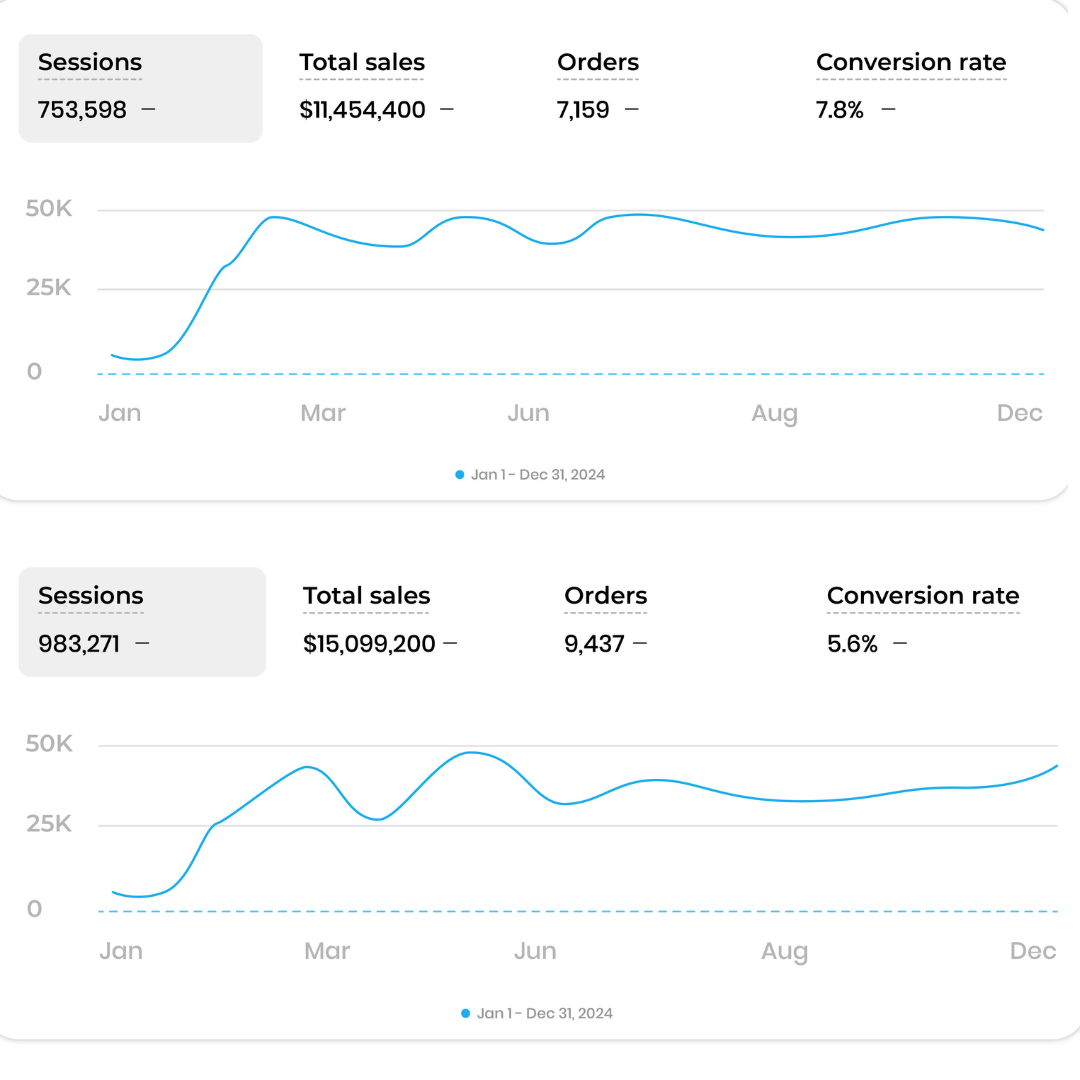
Task: Select the Sessions tab showing 983,271
Action: (x=142, y=621)
